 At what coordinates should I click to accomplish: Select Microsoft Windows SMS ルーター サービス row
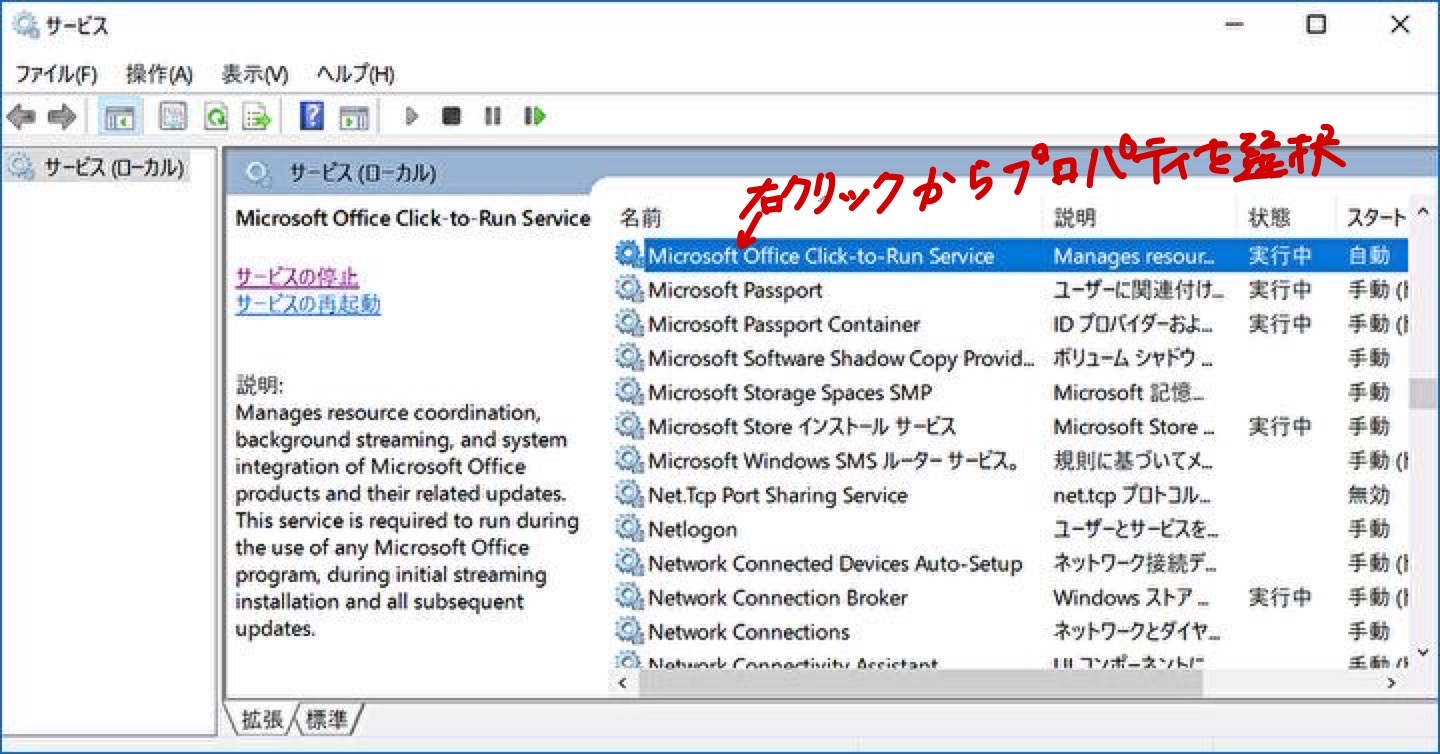[x=1010, y=460]
